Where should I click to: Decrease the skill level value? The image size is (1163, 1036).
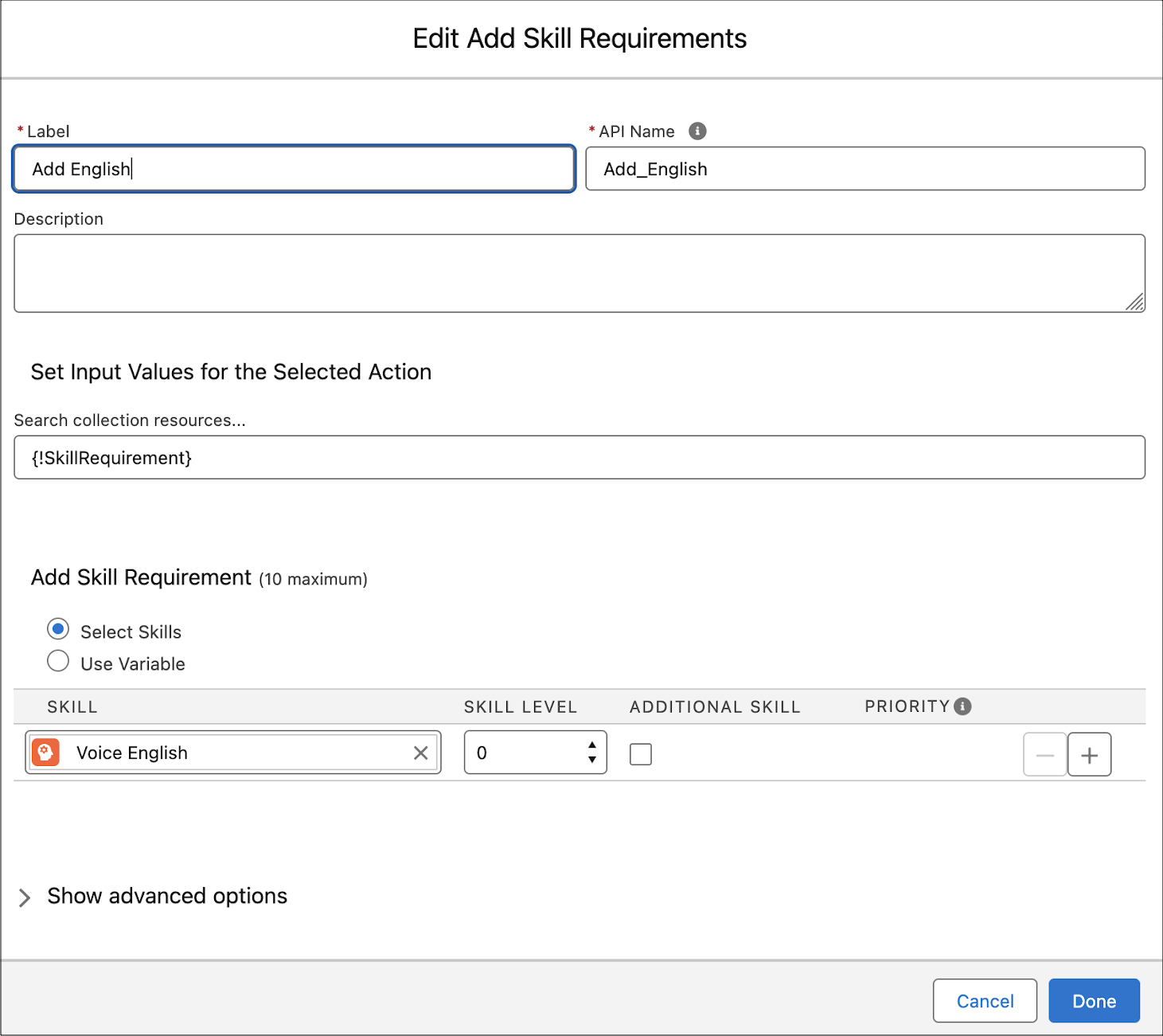tap(592, 760)
